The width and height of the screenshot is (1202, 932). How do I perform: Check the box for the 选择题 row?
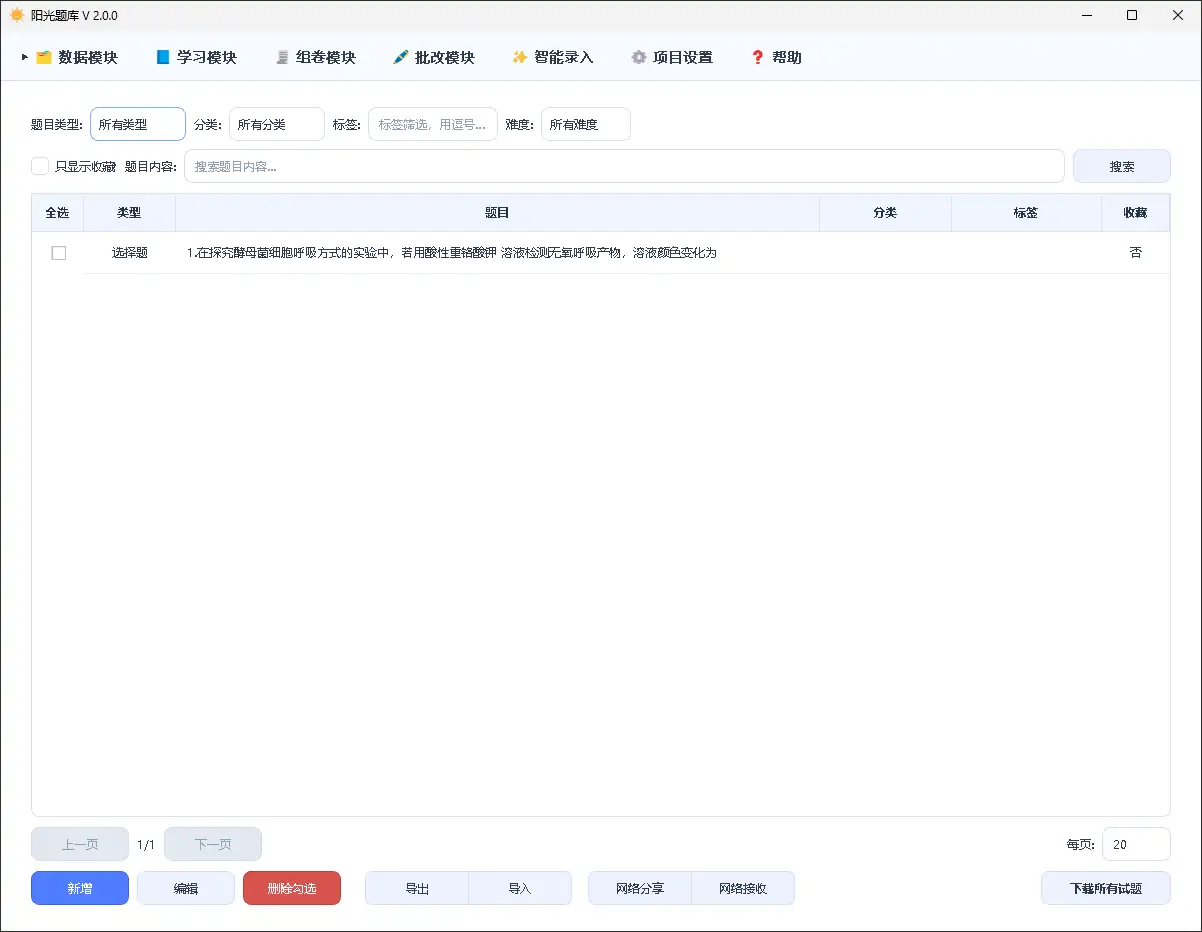pos(59,253)
